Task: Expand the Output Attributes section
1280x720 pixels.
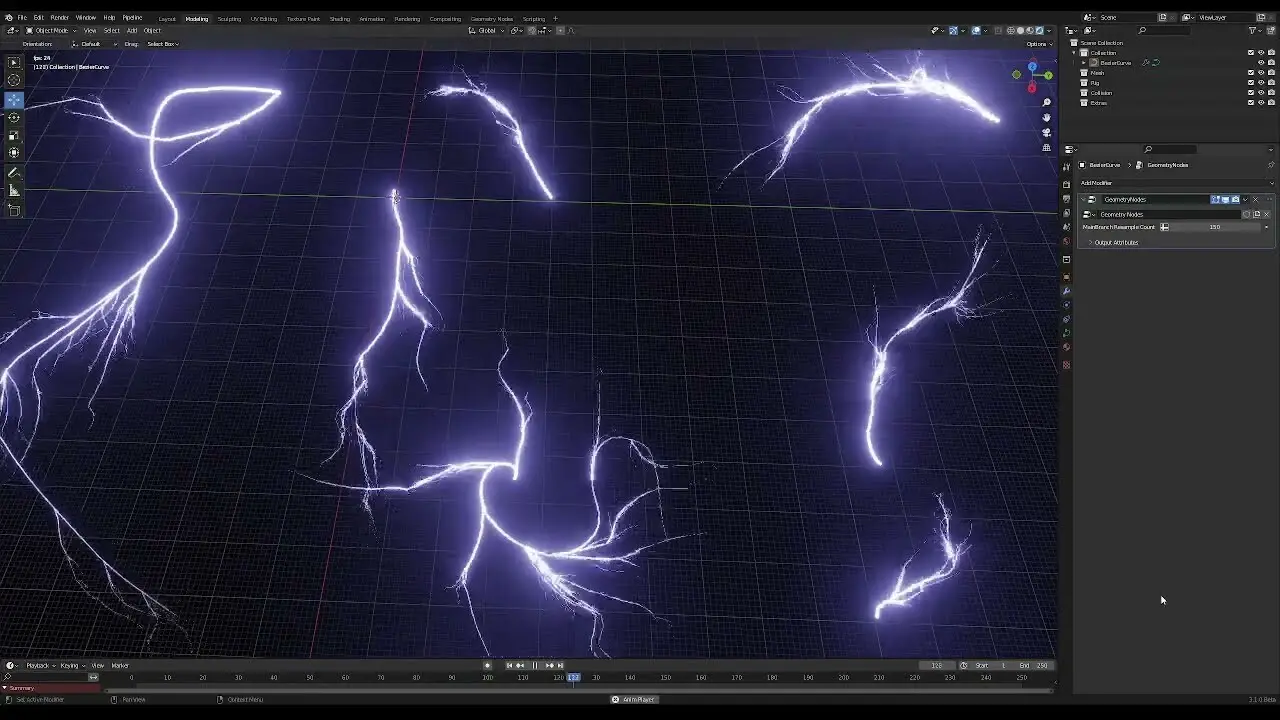Action: point(1114,243)
